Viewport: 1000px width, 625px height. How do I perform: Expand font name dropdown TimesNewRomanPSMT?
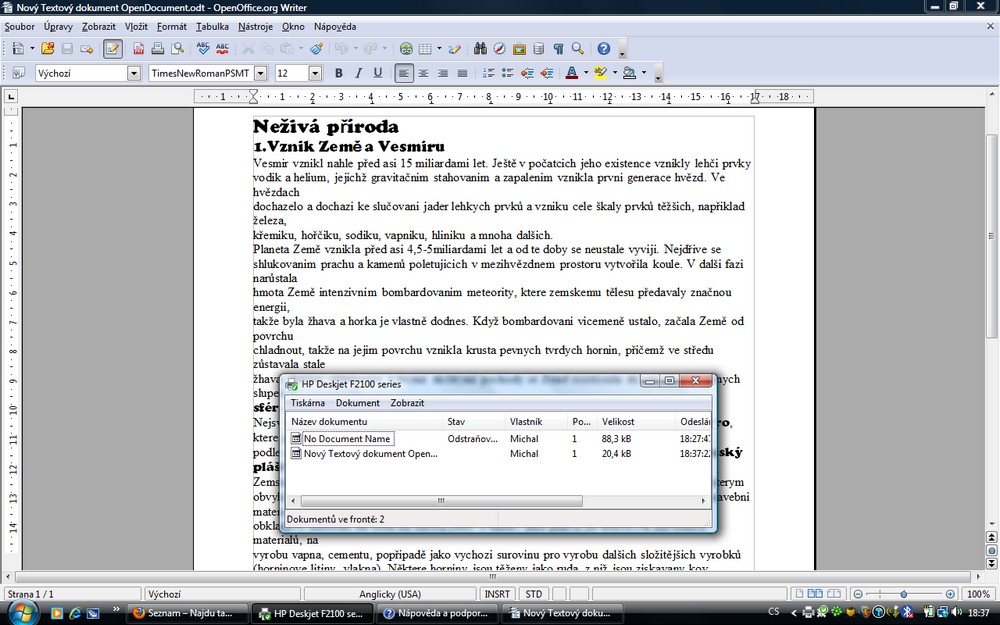point(260,73)
